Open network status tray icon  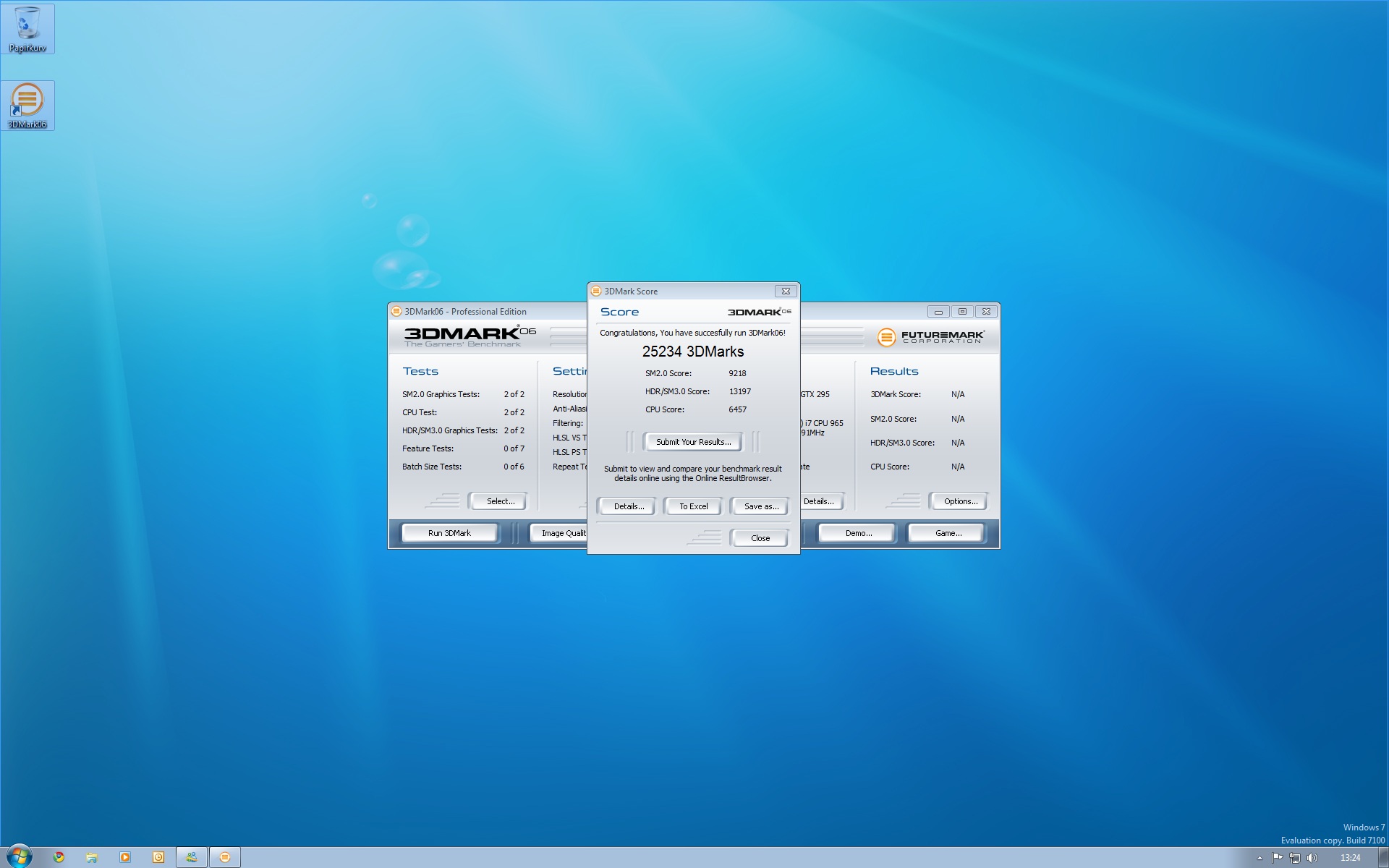pos(1295,858)
